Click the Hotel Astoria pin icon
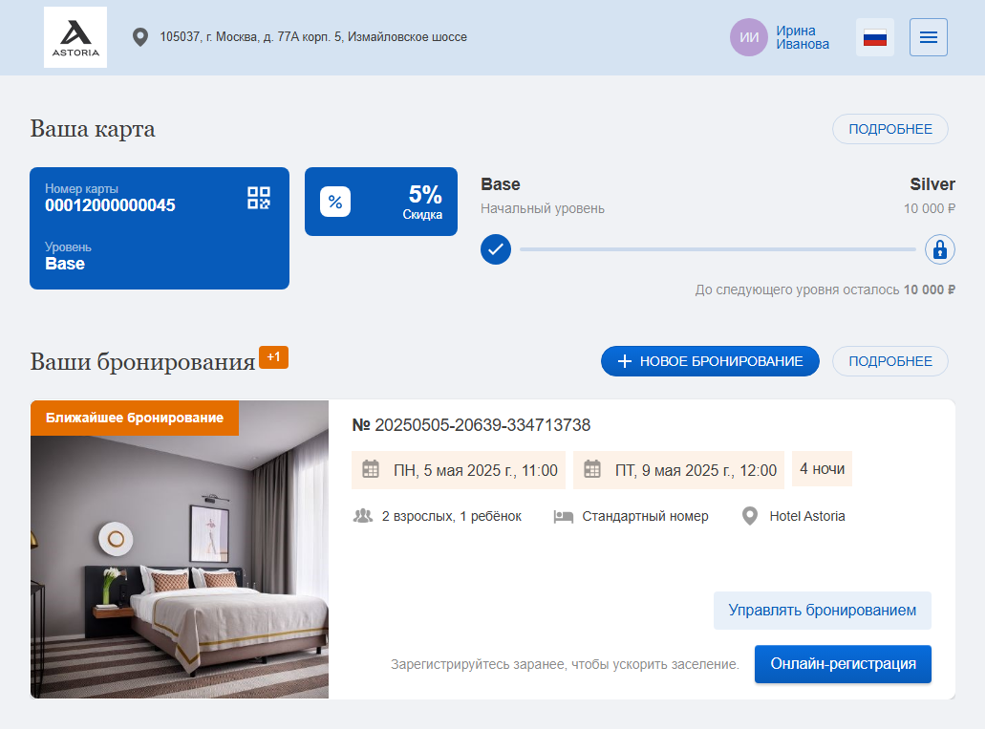 749,516
